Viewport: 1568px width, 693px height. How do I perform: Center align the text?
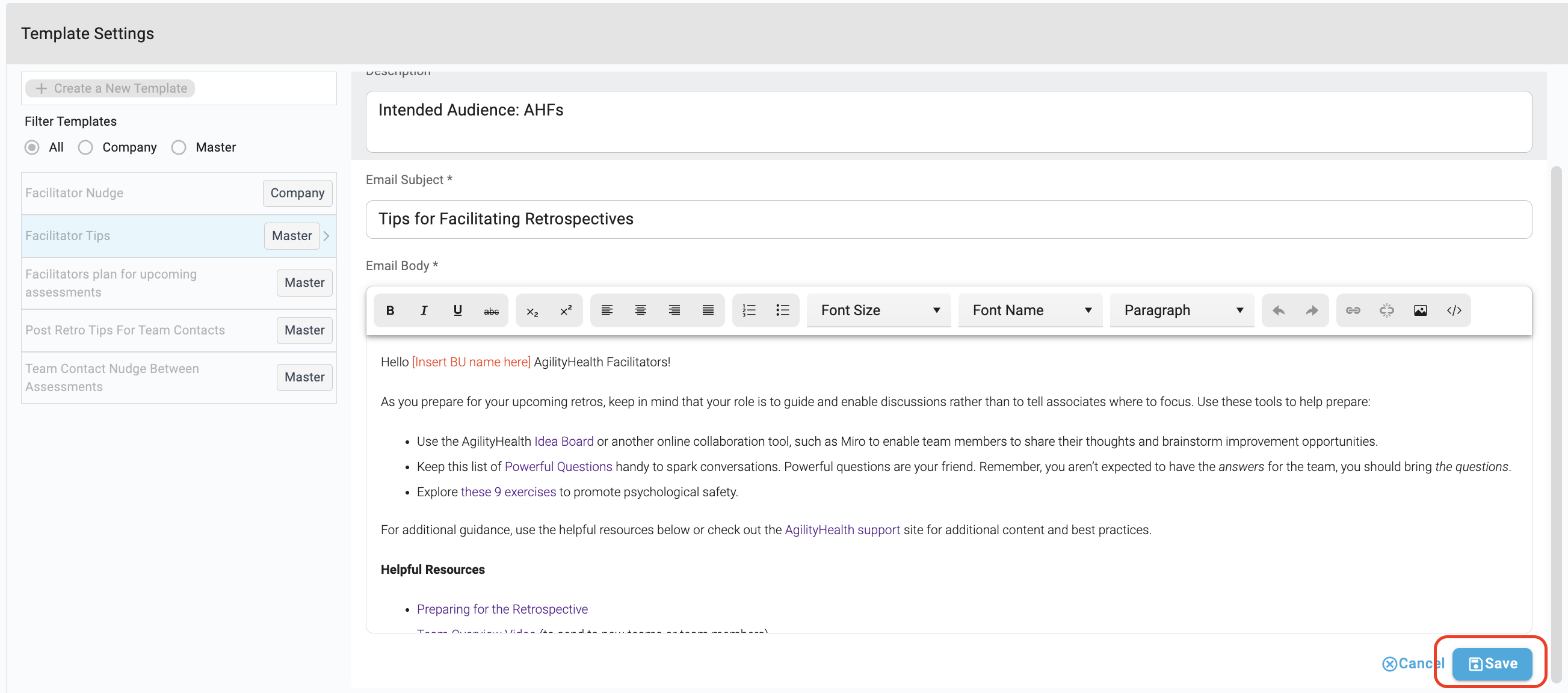coord(640,310)
